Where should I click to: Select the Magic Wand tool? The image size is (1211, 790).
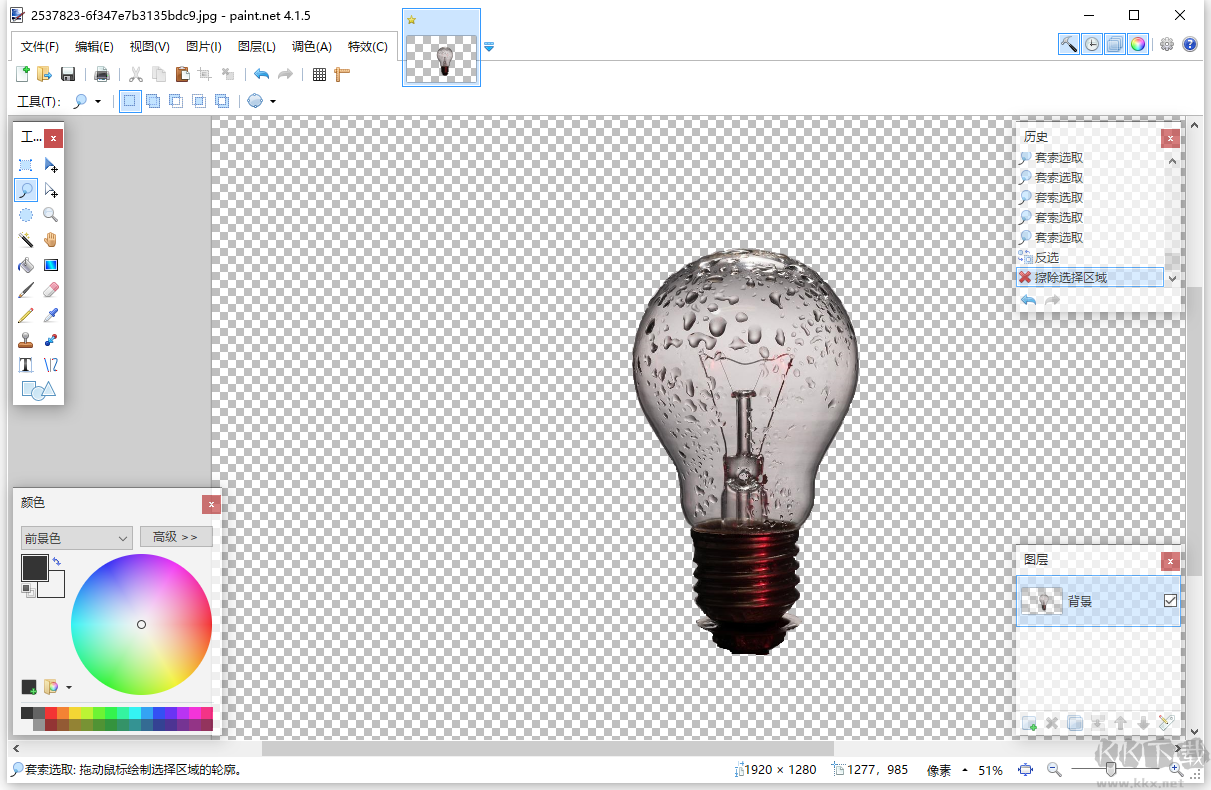pos(26,239)
